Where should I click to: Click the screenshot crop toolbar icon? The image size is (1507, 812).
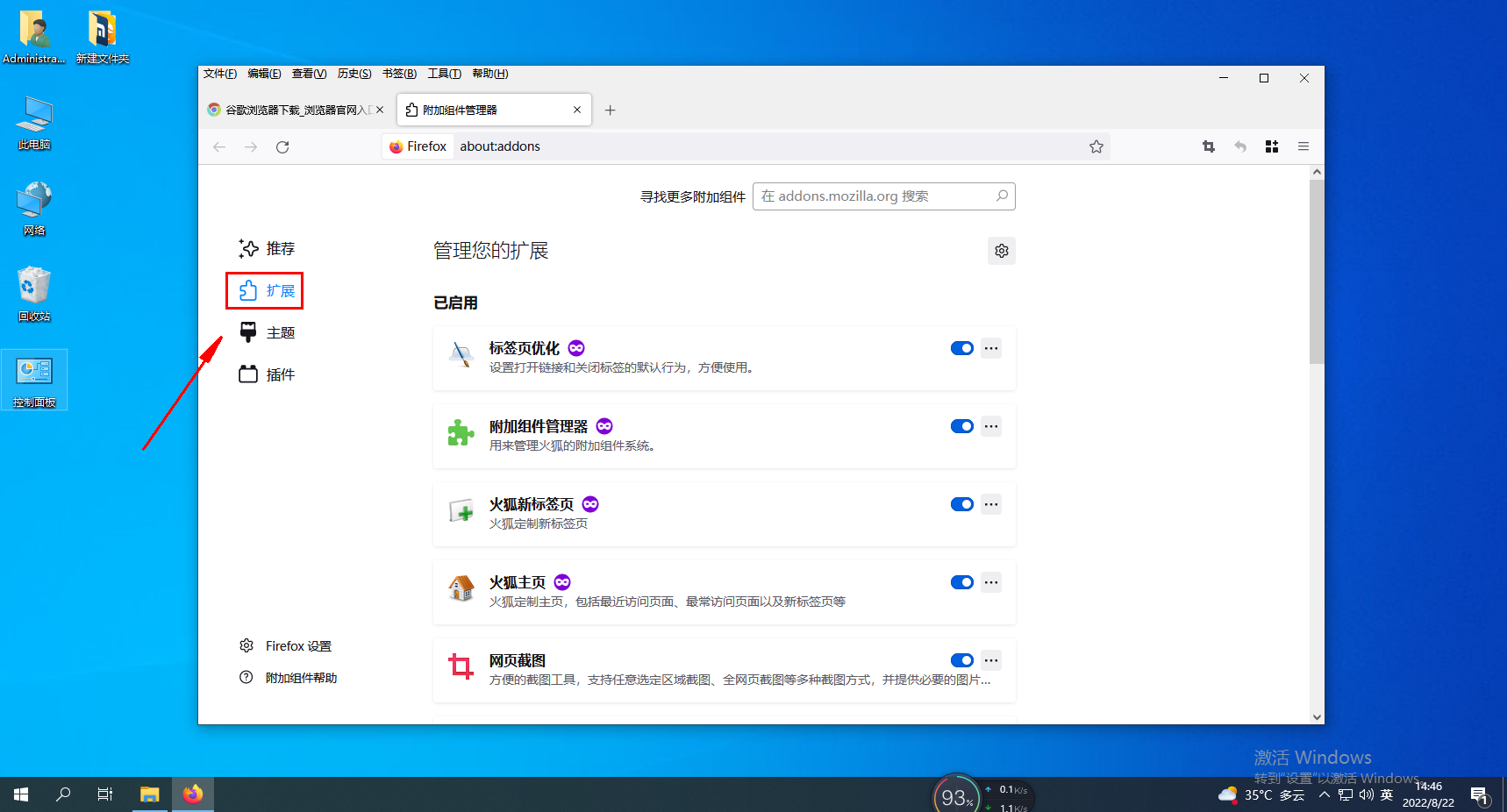pos(1209,146)
